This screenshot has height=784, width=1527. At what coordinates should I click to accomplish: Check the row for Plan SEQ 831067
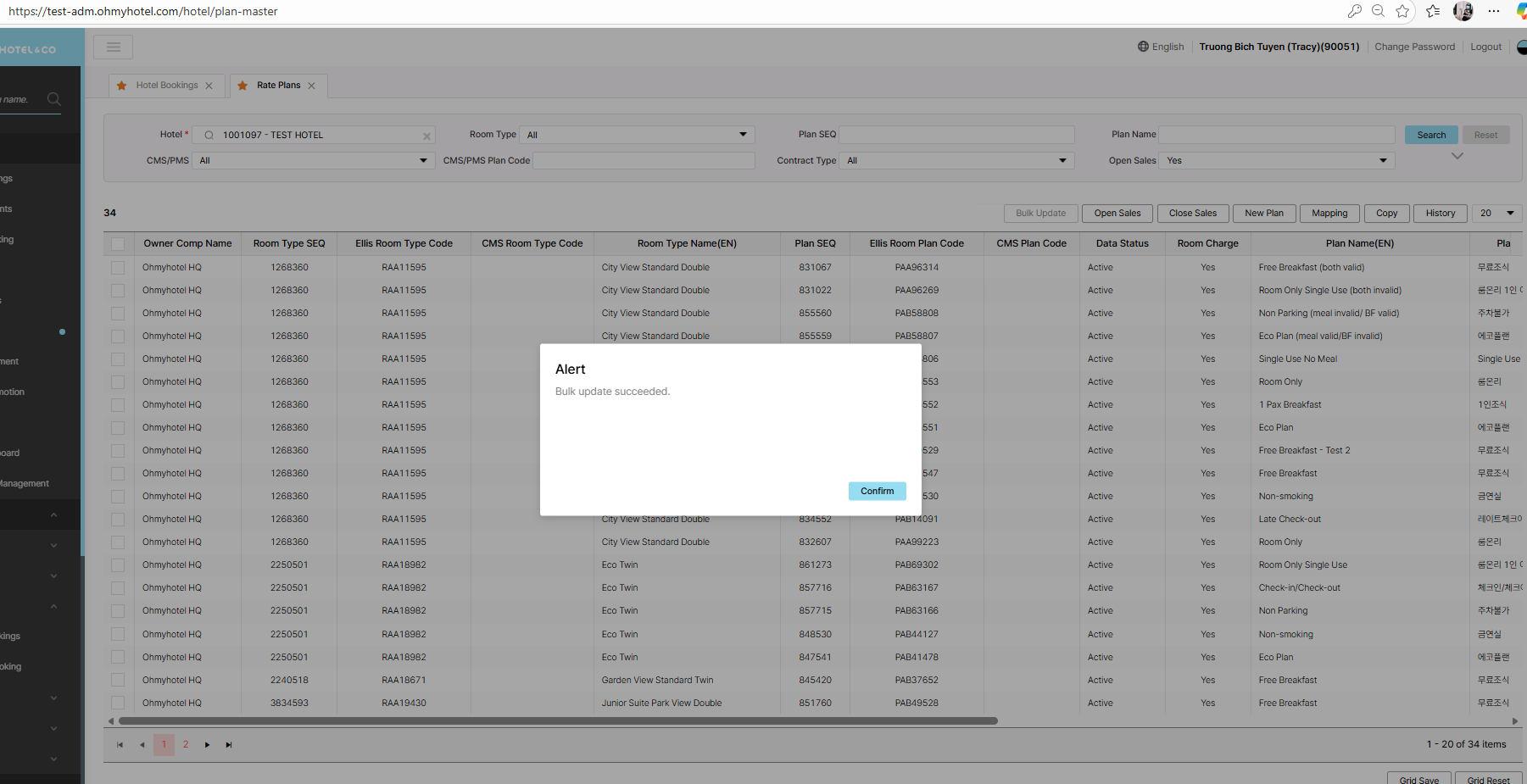point(118,268)
